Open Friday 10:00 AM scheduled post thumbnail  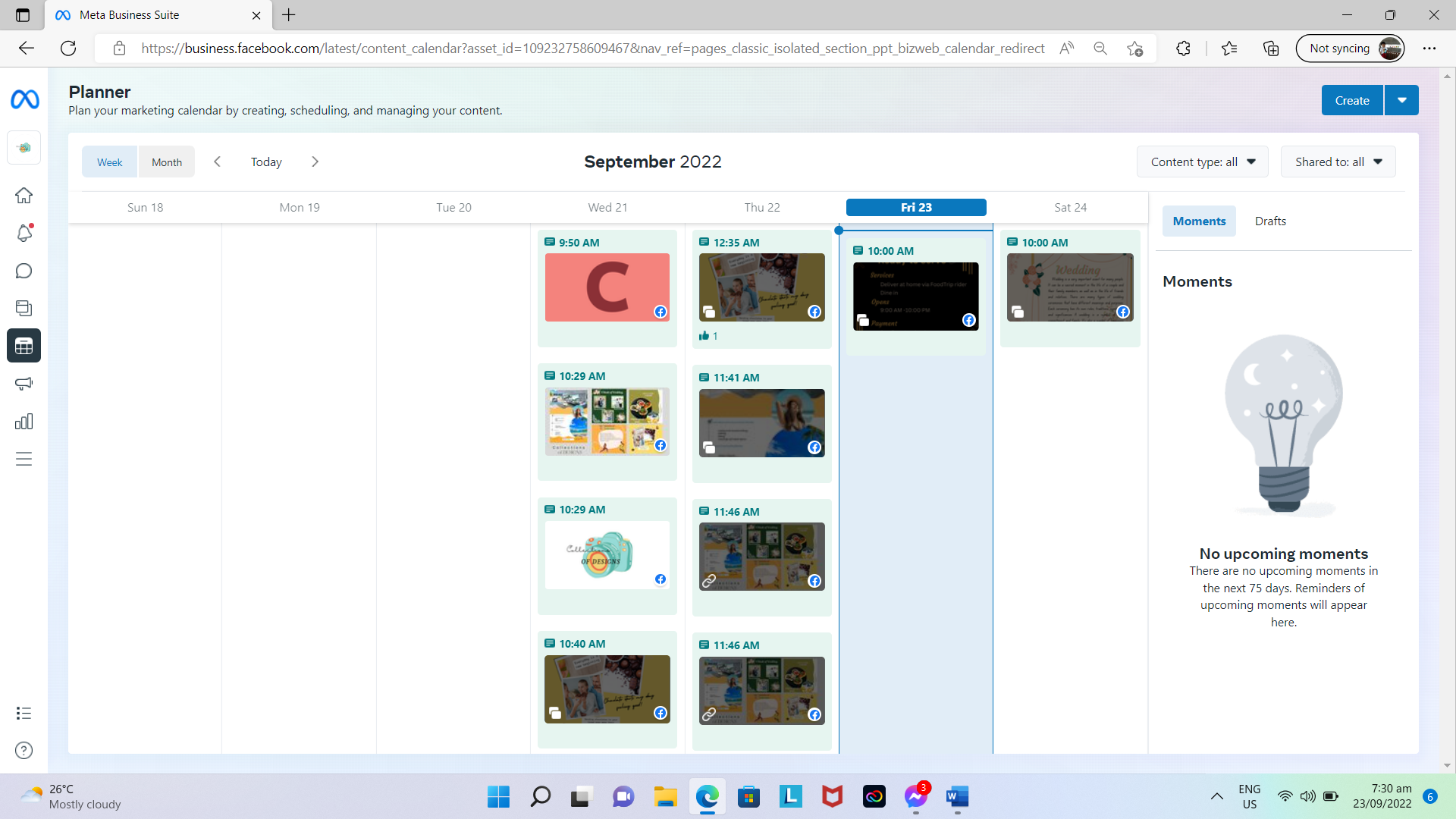(x=916, y=296)
